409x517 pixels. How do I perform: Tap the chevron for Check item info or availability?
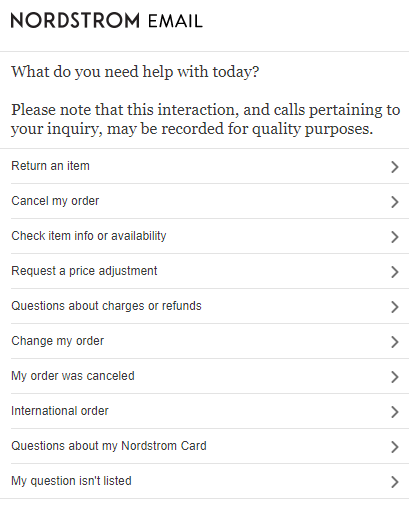point(395,237)
